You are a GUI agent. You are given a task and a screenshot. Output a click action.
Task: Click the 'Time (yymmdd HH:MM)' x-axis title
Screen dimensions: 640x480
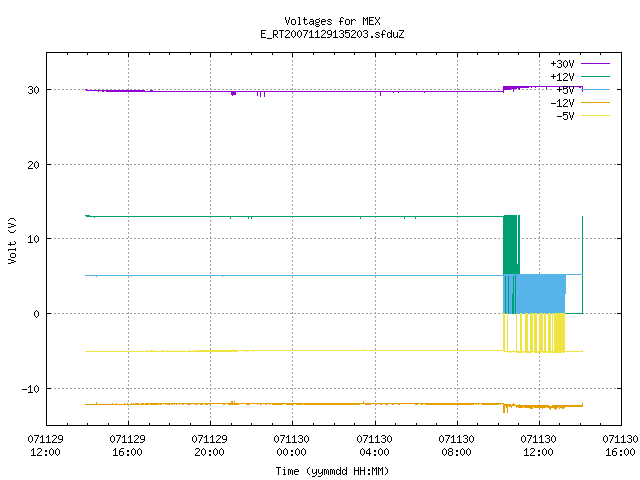332,471
